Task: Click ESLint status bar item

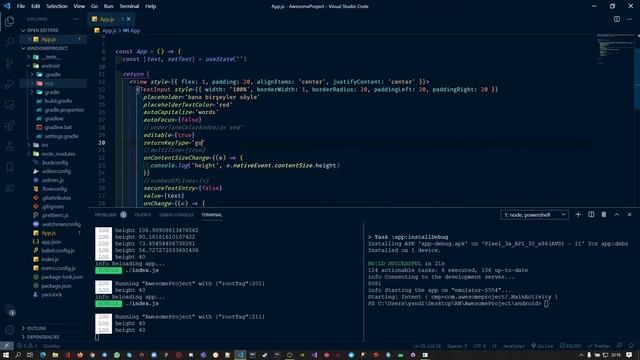Action: (x=571, y=346)
